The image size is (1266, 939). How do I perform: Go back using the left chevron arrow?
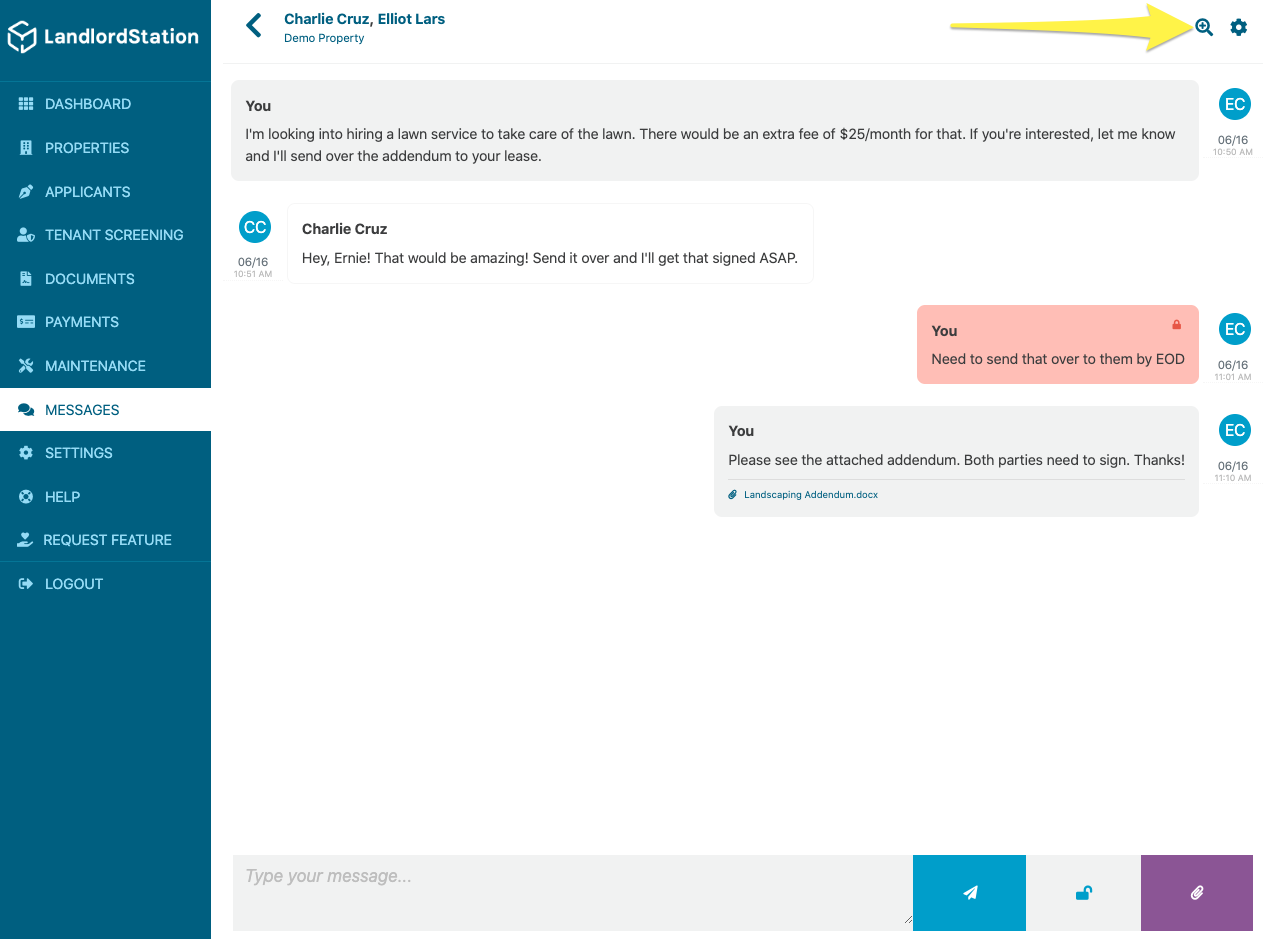(254, 25)
